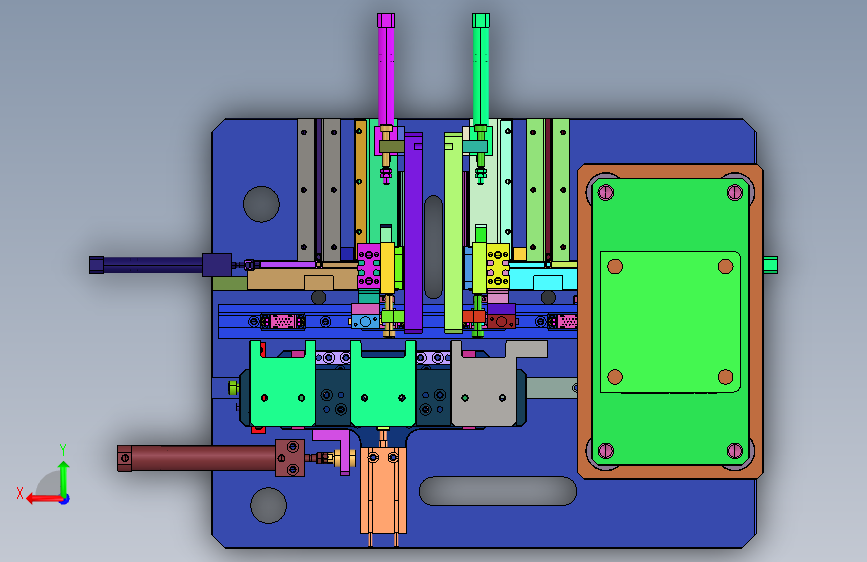Pick the tall purple vertical bar
Screen dimensions: 867x562
point(413,232)
